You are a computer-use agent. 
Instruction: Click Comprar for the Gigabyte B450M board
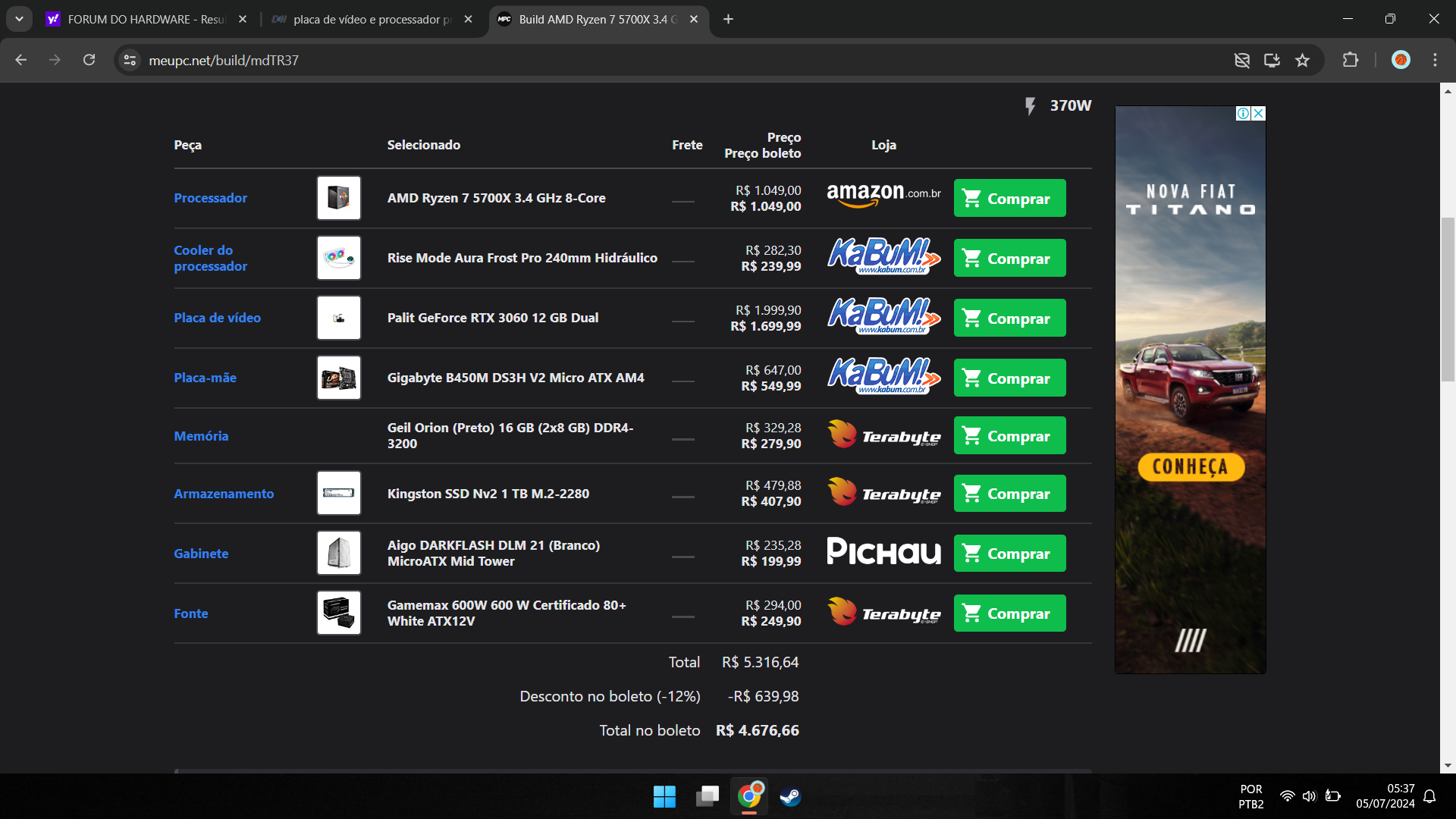[x=1009, y=378]
